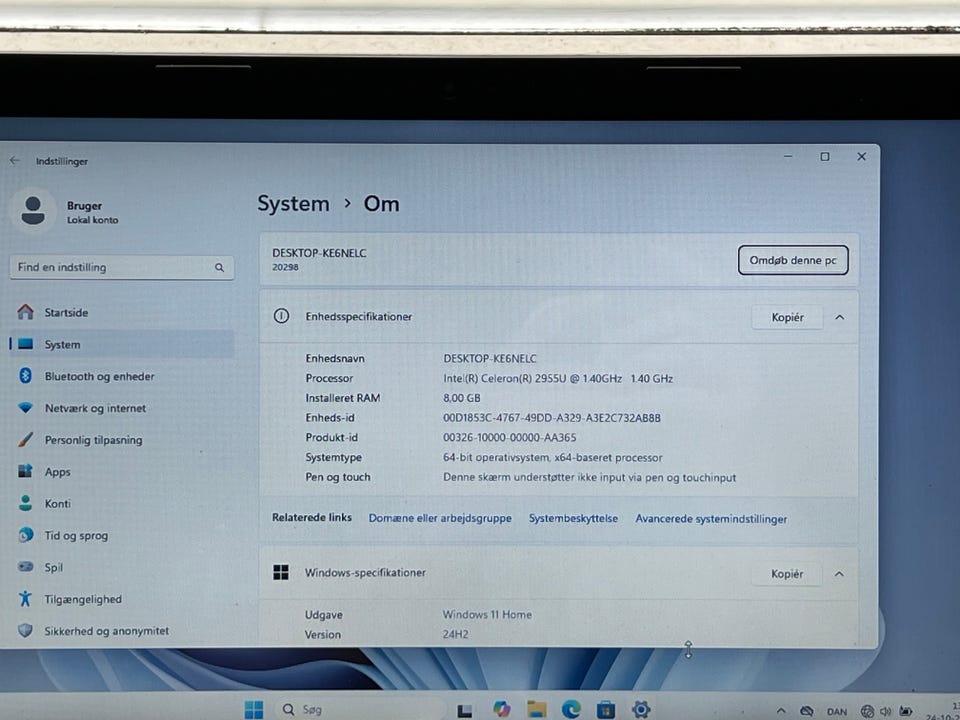The image size is (960, 720).
Task: Open Task View on the taskbar
Action: 465,710
